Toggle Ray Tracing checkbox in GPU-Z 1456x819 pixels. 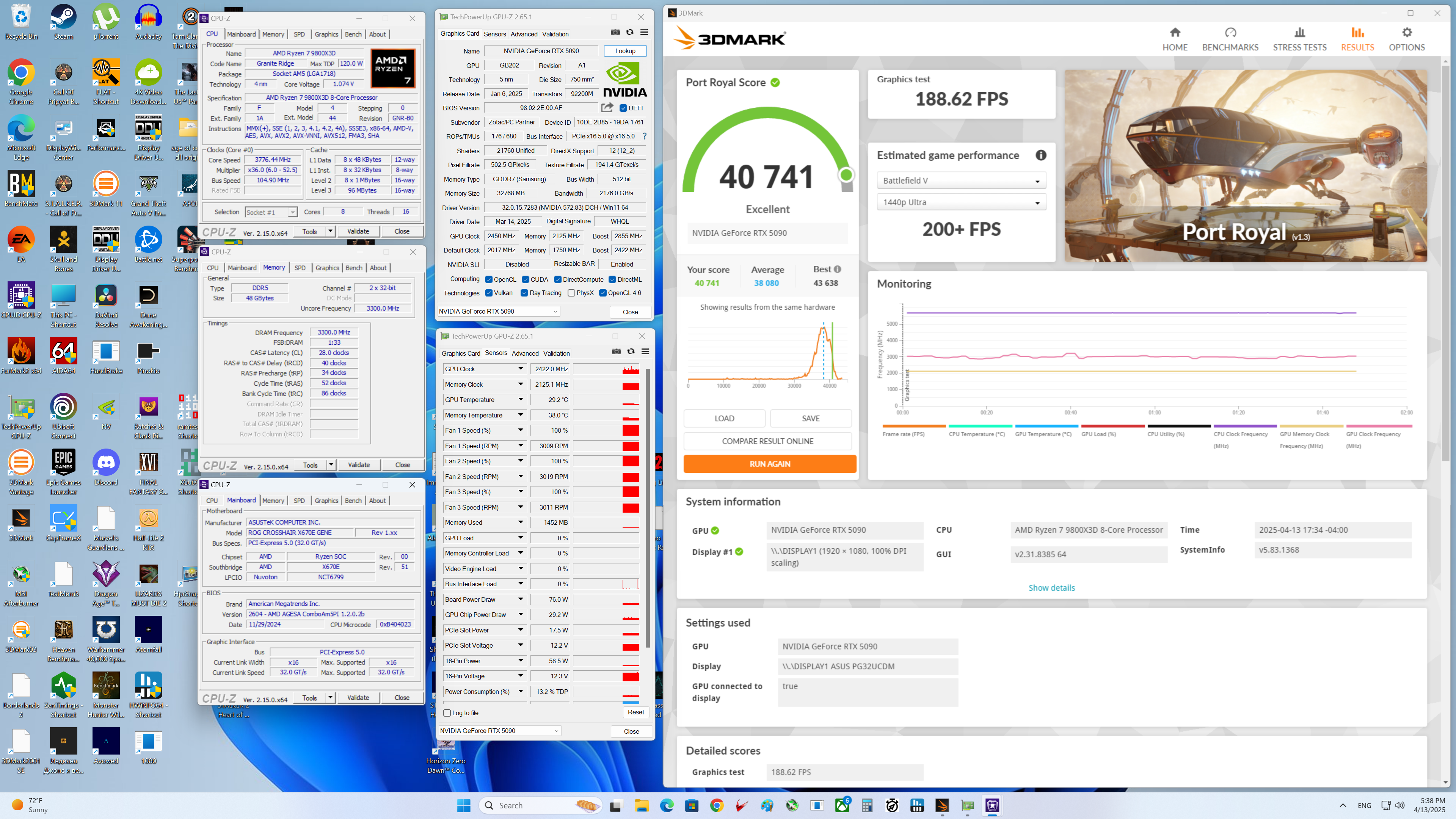coord(524,293)
